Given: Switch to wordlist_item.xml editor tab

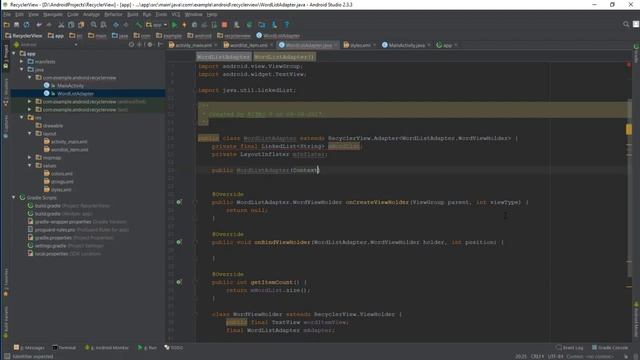Looking at the screenshot, I should pos(249,45).
